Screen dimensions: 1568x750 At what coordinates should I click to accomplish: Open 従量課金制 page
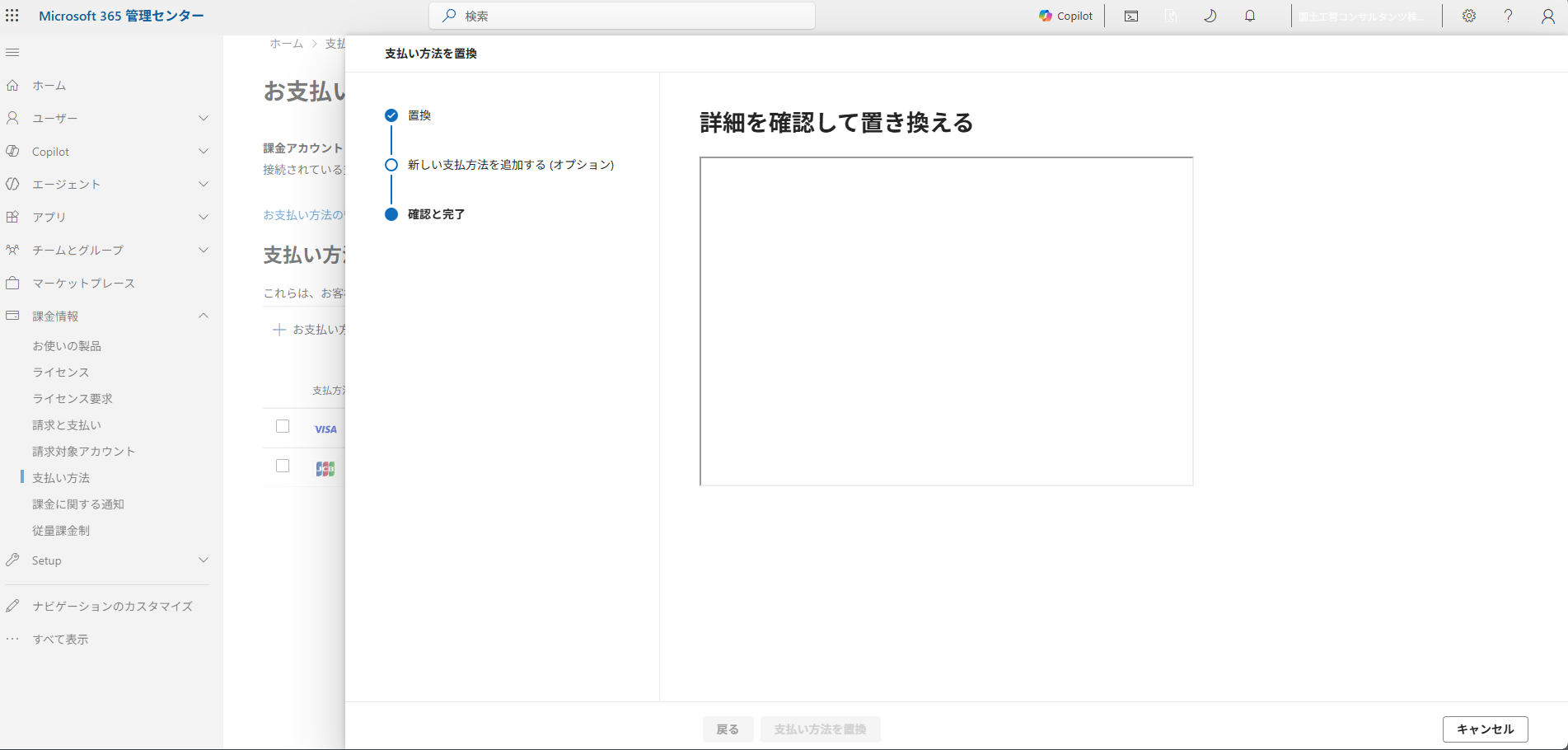pyautogui.click(x=61, y=531)
